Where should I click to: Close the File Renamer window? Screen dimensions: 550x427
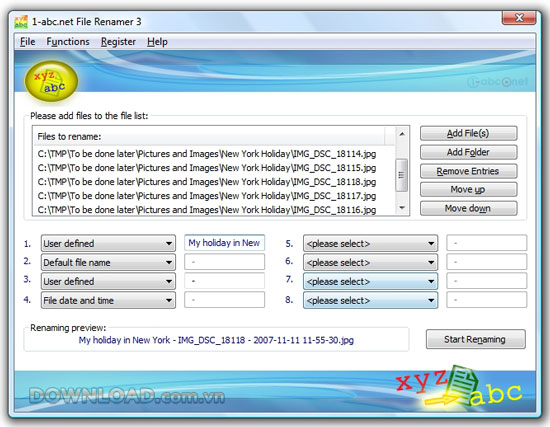coord(519,18)
